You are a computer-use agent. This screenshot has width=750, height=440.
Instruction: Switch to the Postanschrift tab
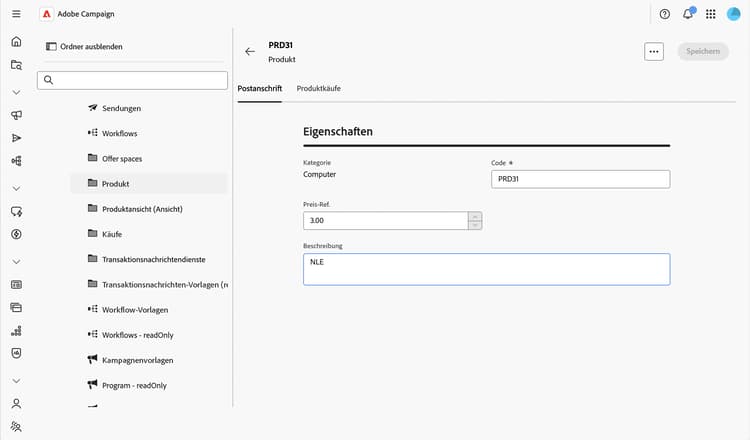pos(260,88)
